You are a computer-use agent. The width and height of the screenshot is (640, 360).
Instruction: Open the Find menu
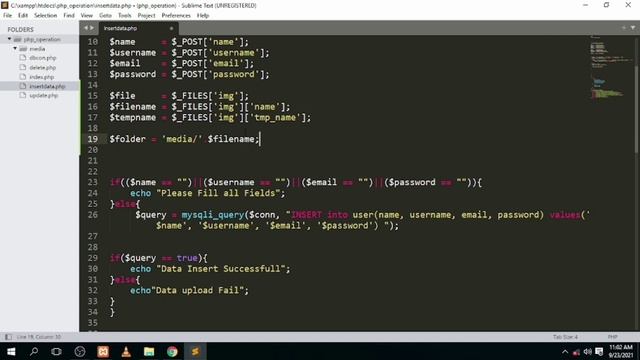click(x=69, y=16)
